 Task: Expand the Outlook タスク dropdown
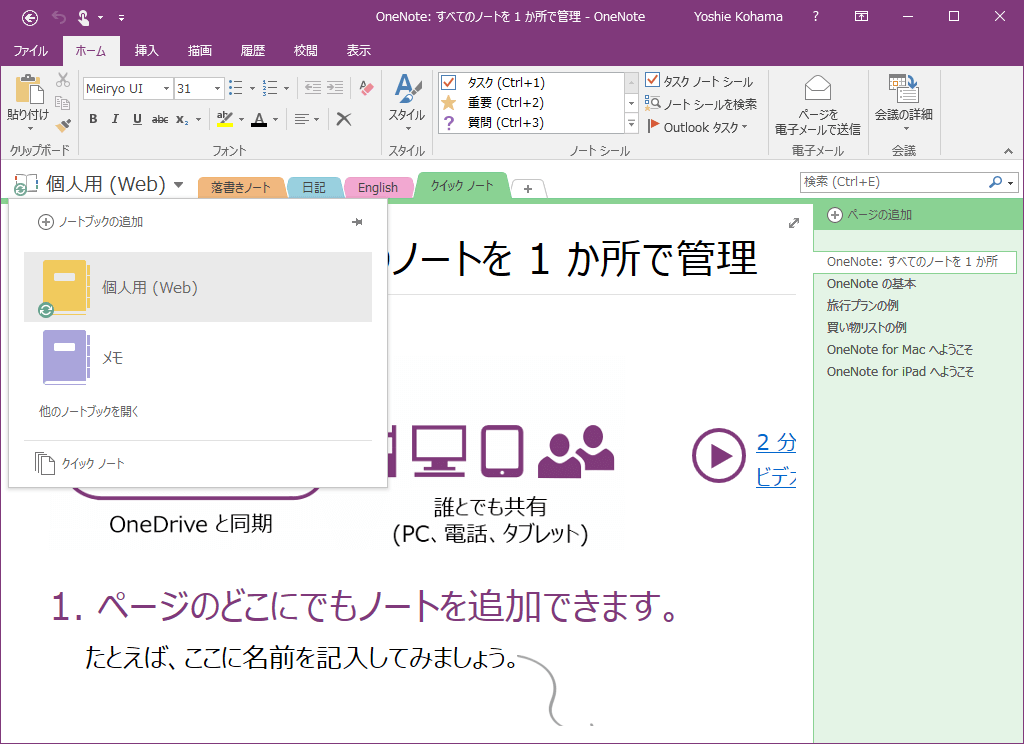tap(744, 127)
